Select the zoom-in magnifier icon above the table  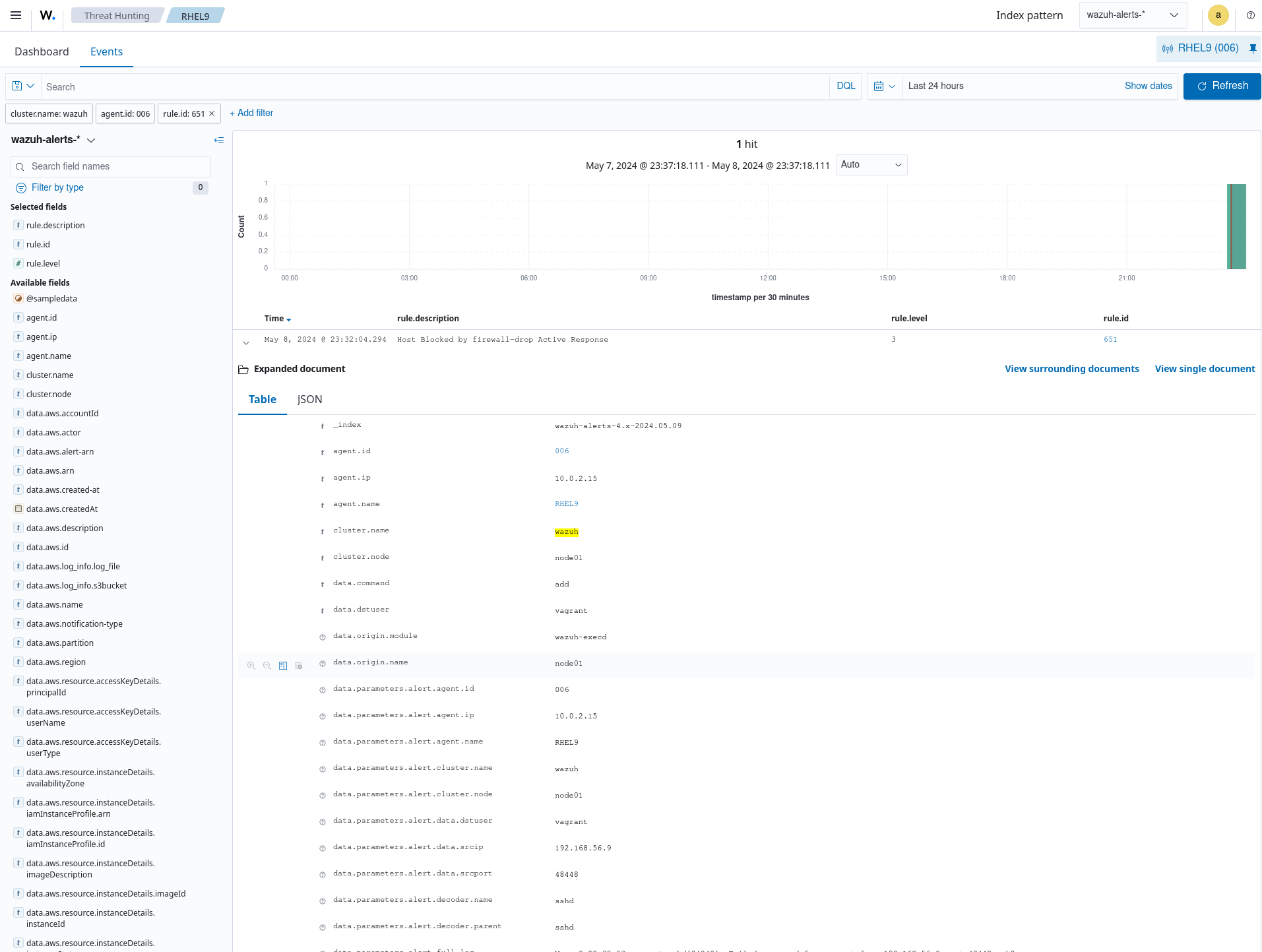coord(251,666)
